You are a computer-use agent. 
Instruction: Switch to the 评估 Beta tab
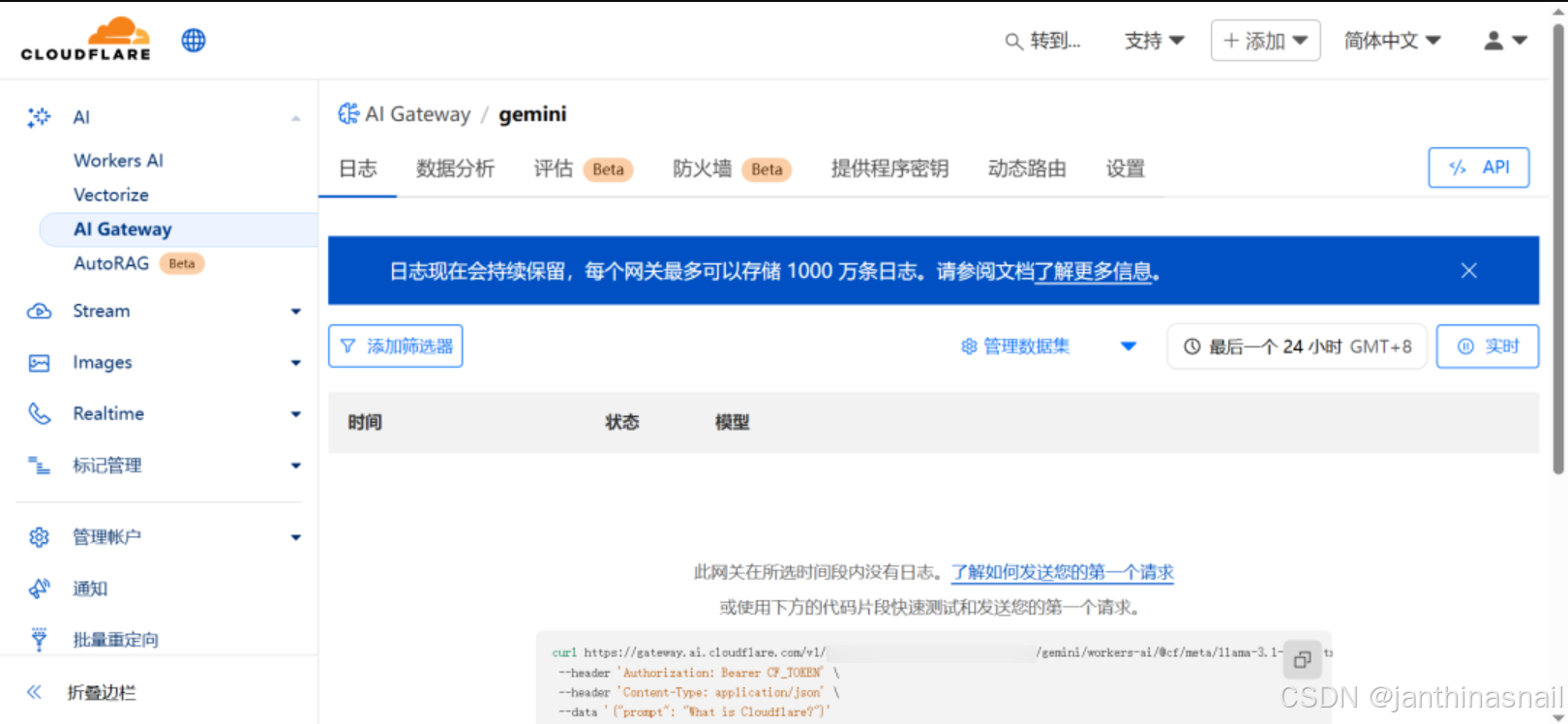pyautogui.click(x=584, y=168)
